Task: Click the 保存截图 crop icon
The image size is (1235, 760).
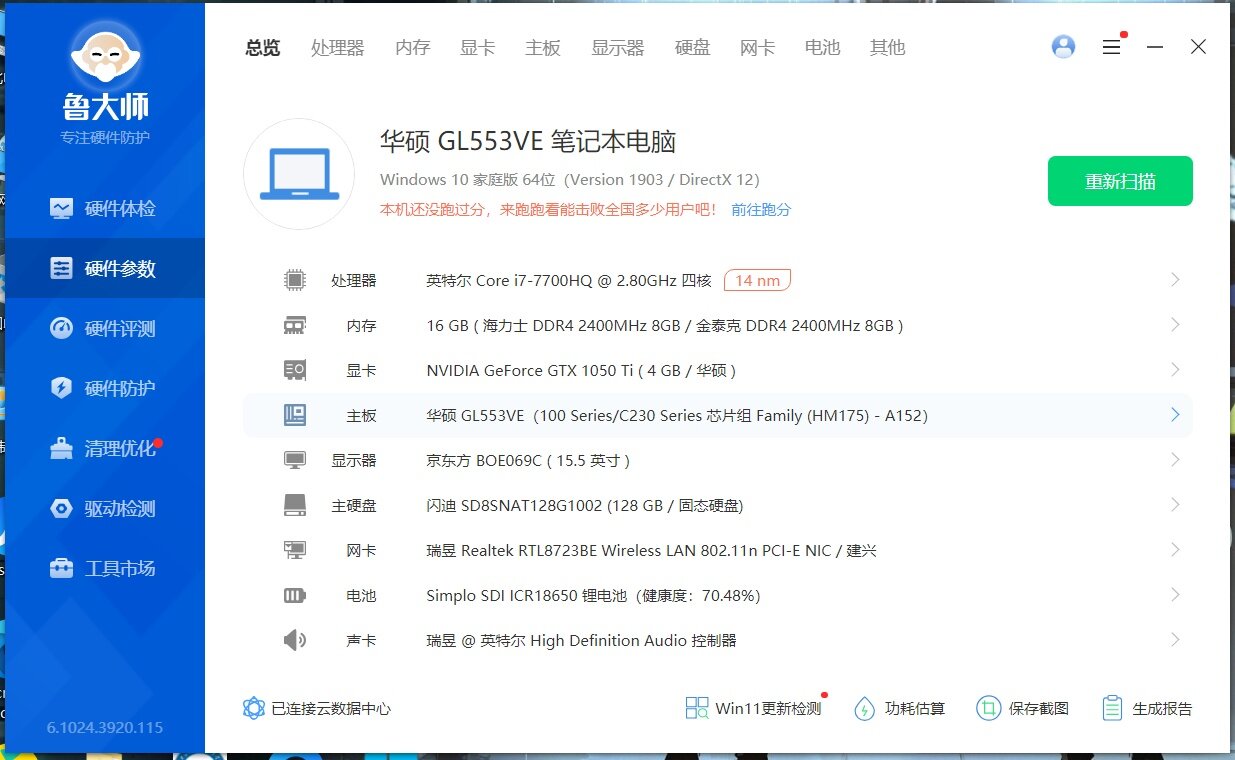Action: tap(988, 708)
